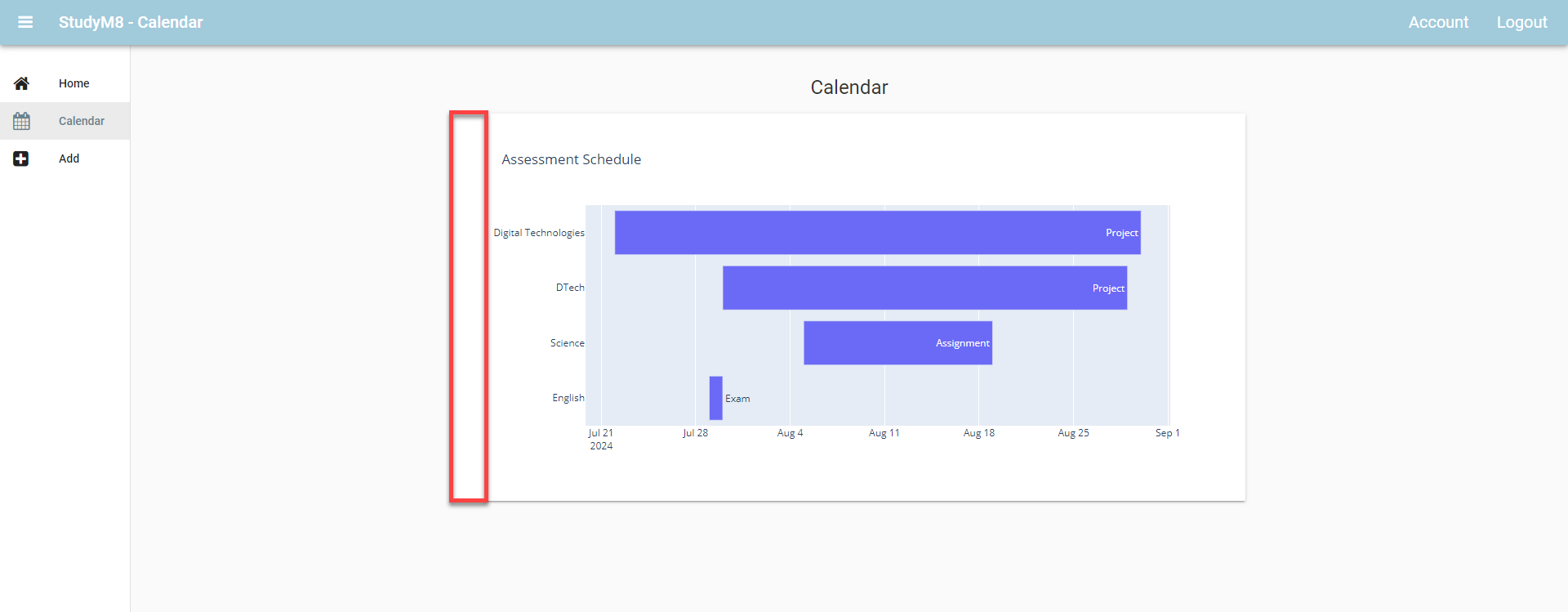The height and width of the screenshot is (612, 1568).
Task: Open the Add sidebar item
Action: pyautogui.click(x=65, y=159)
